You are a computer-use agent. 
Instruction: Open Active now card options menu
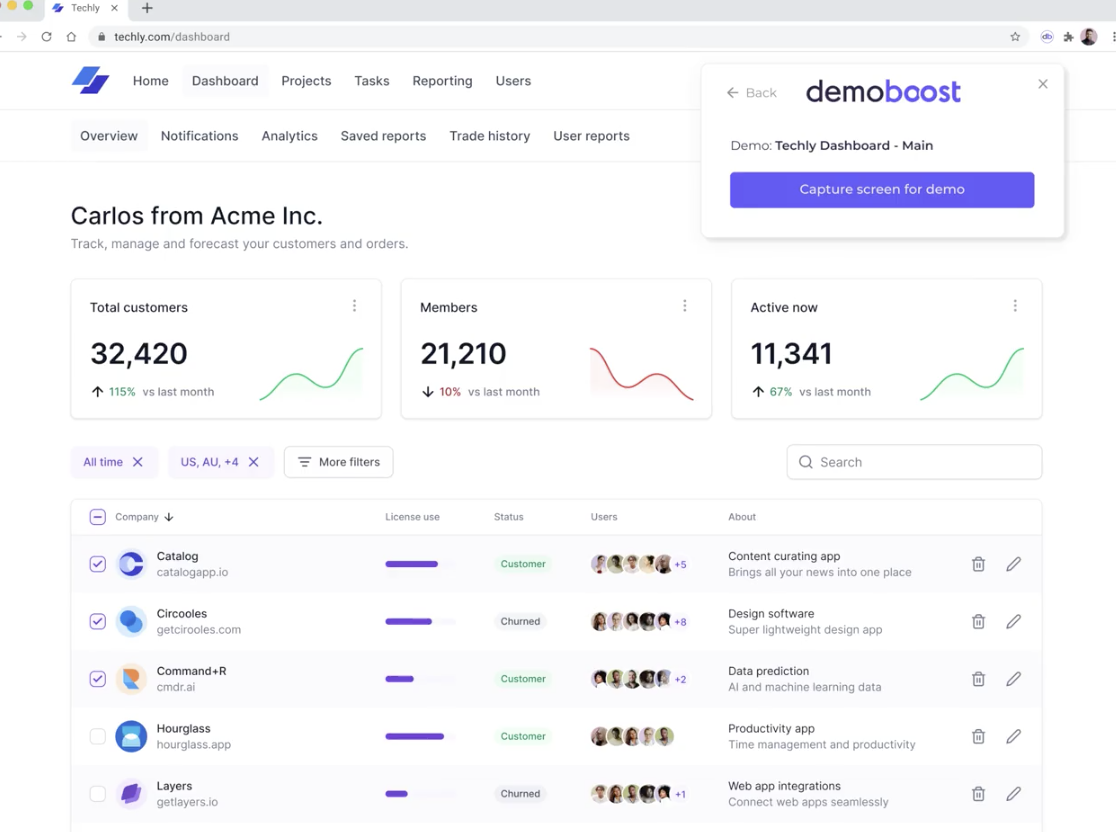(1015, 306)
